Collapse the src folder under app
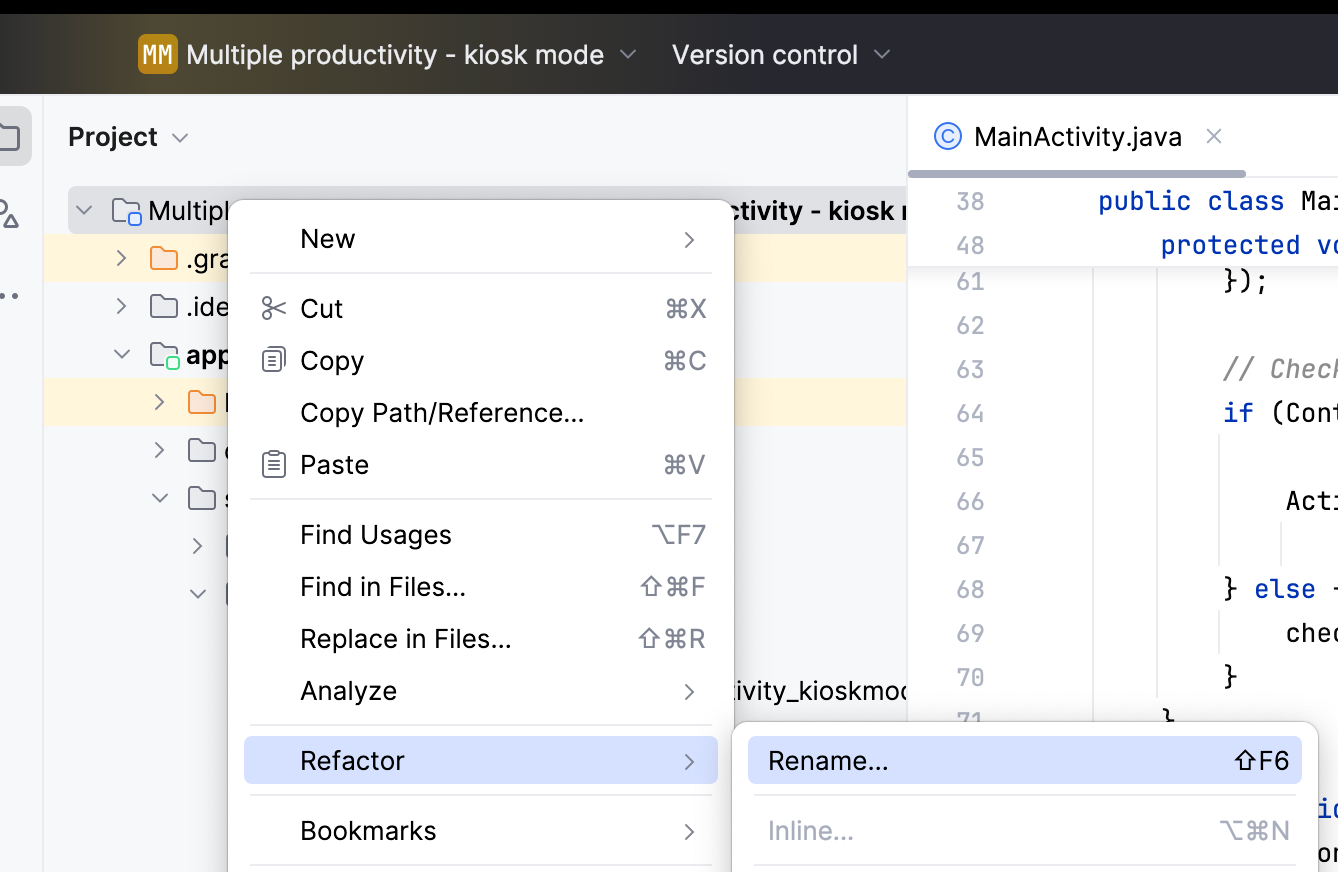The image size is (1338, 872). coord(160,497)
